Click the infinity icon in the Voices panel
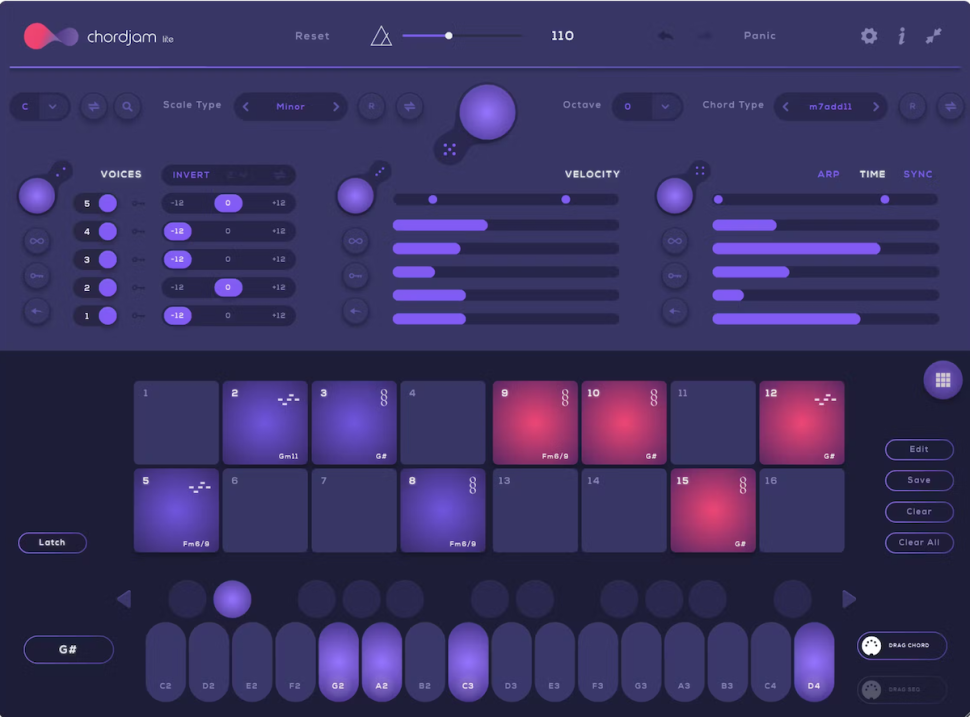970x717 pixels. point(37,240)
